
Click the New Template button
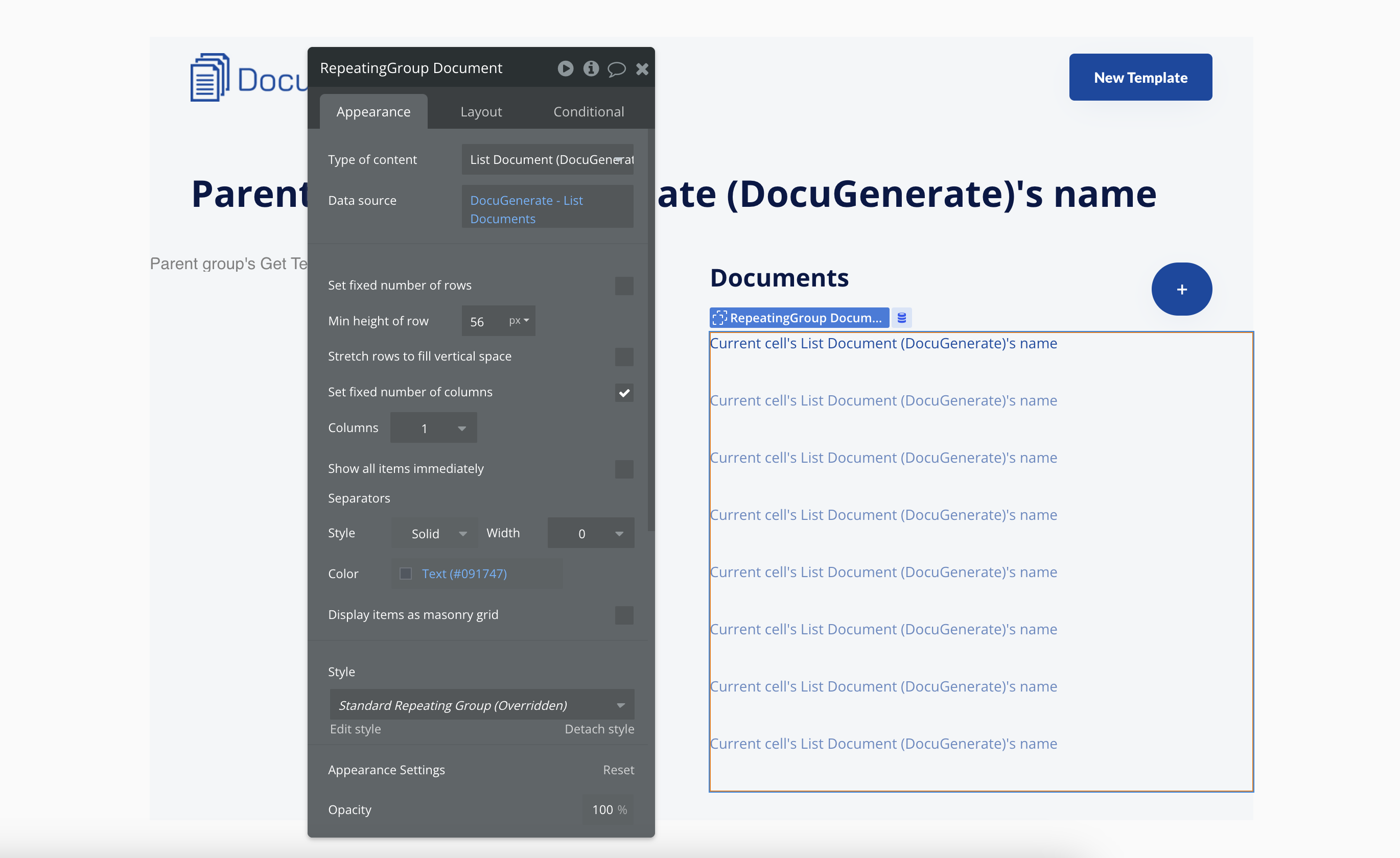(x=1140, y=77)
